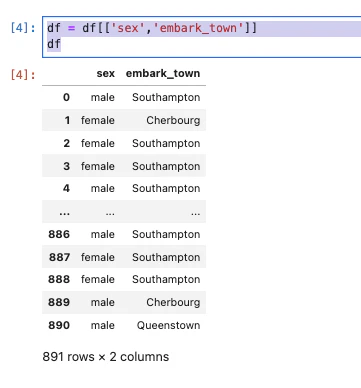Click row index 890
This screenshot has width=361, height=388.
coord(59,325)
